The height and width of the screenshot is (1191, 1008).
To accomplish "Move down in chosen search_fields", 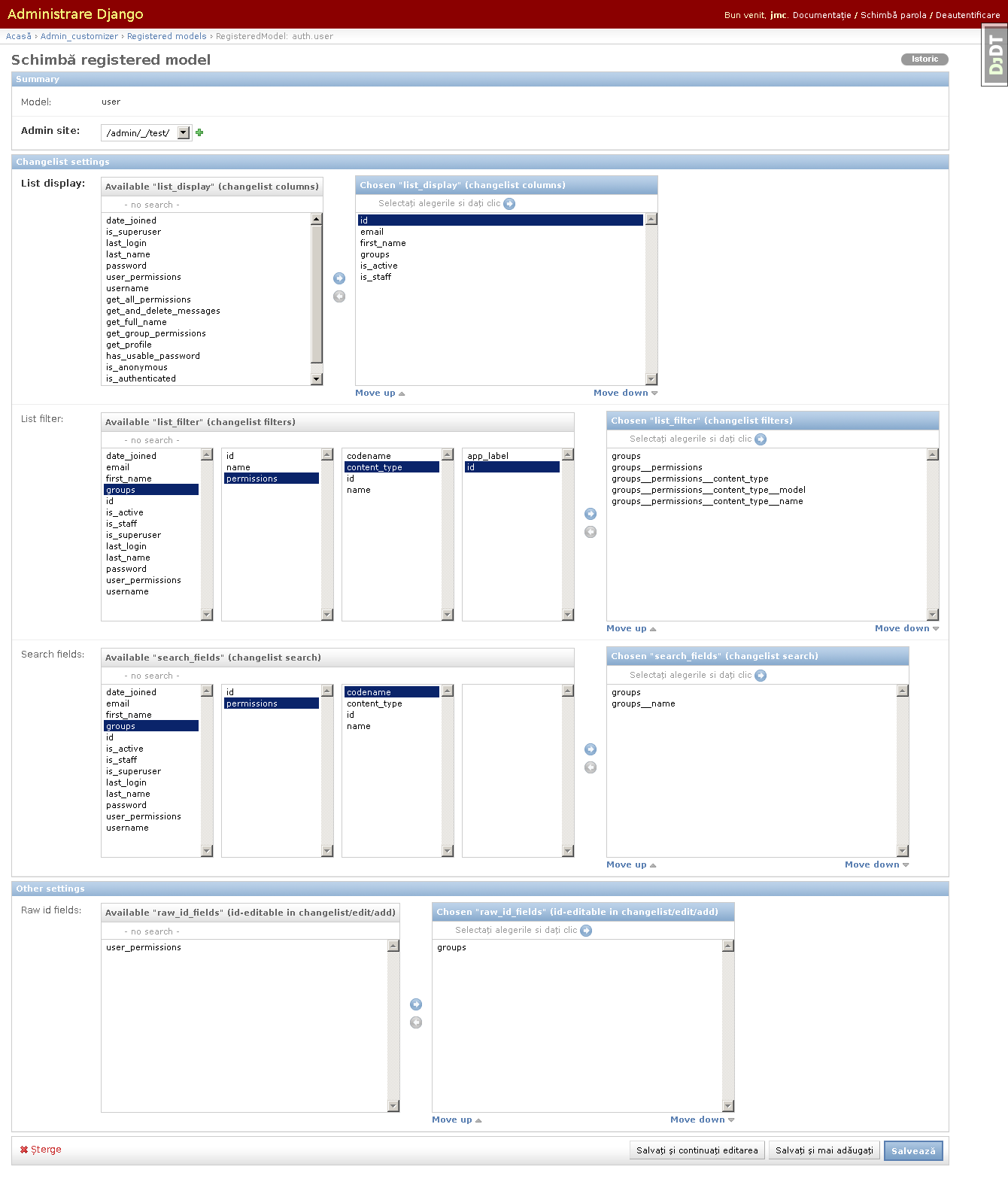I will pyautogui.click(x=877, y=864).
